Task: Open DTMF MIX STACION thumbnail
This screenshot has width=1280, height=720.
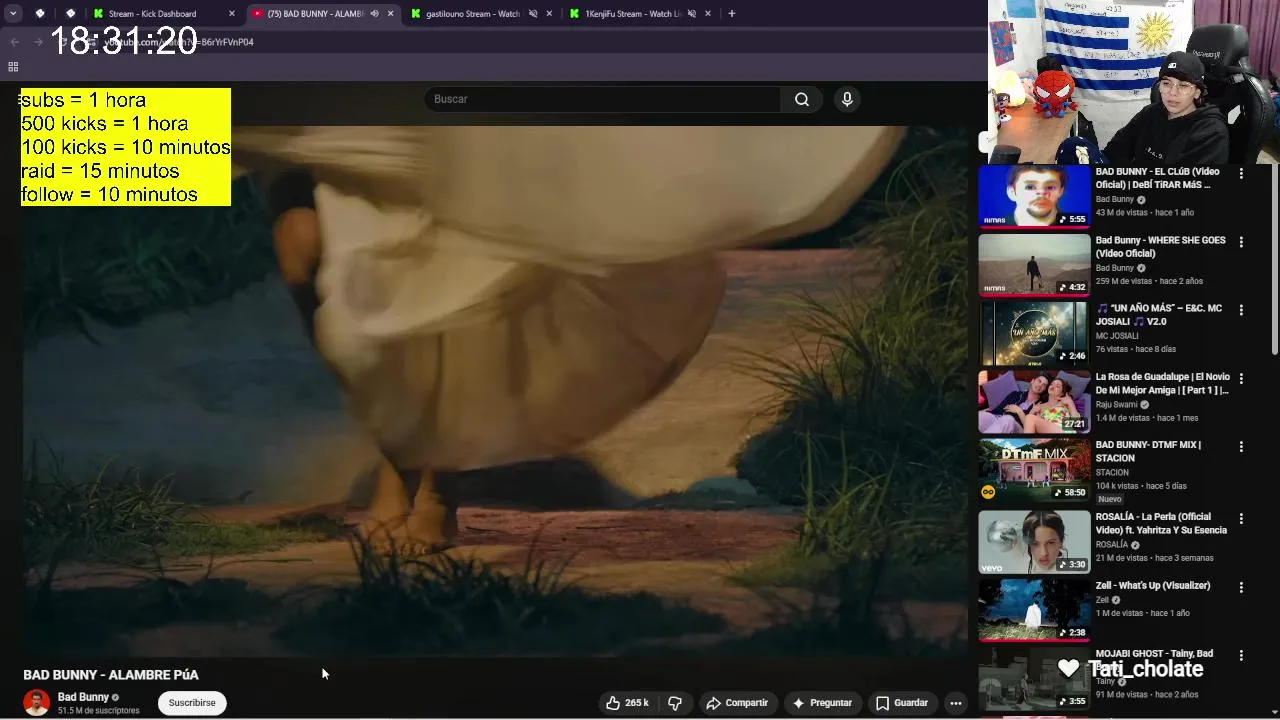Action: point(1034,470)
